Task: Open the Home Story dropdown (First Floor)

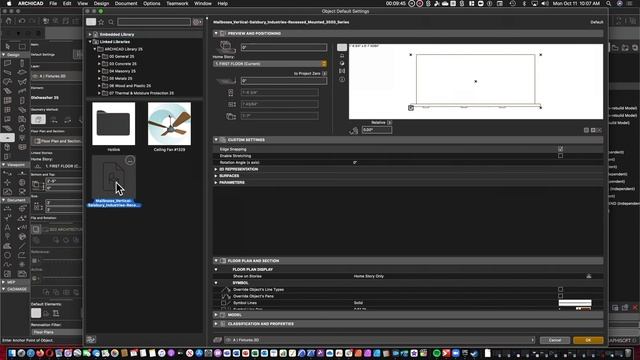Action: point(270,64)
